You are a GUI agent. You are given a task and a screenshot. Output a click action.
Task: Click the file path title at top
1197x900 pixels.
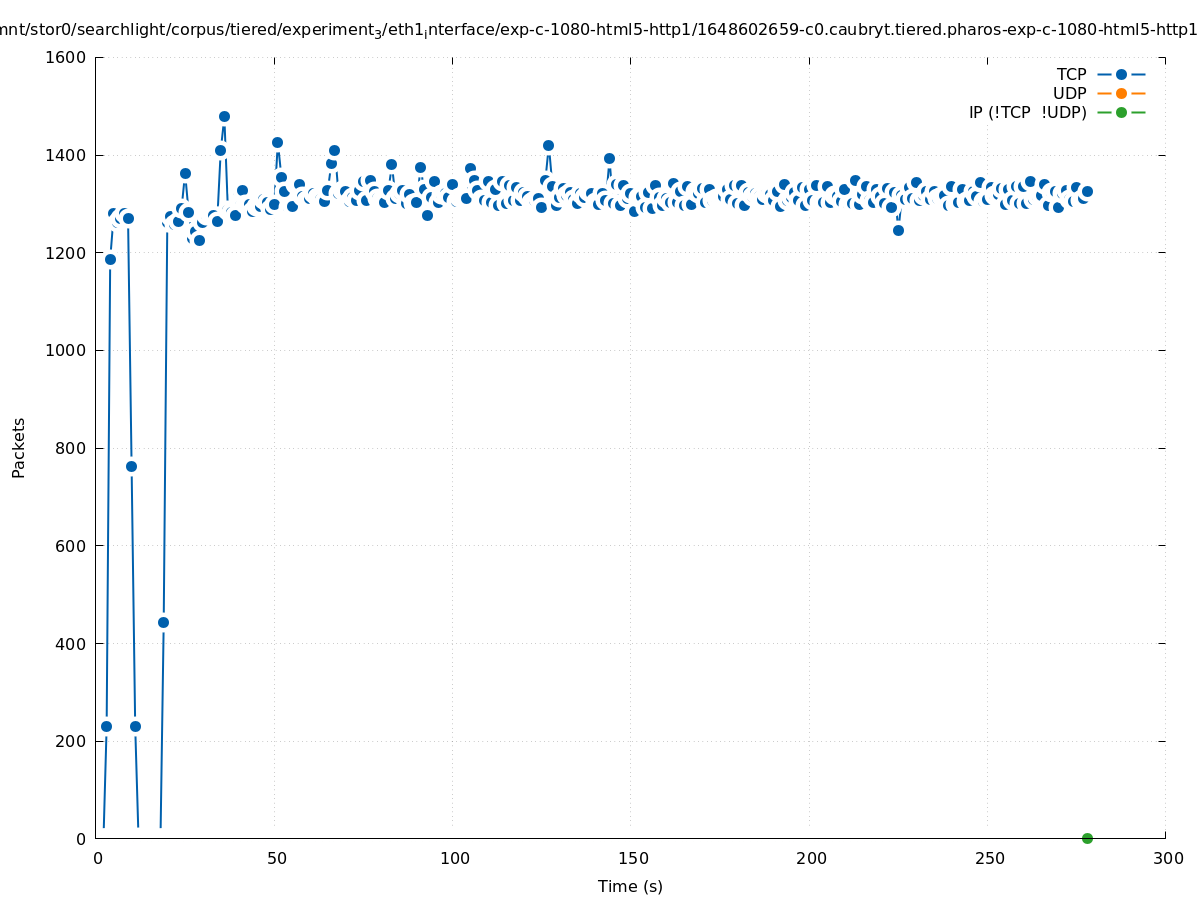pyautogui.click(x=598, y=29)
